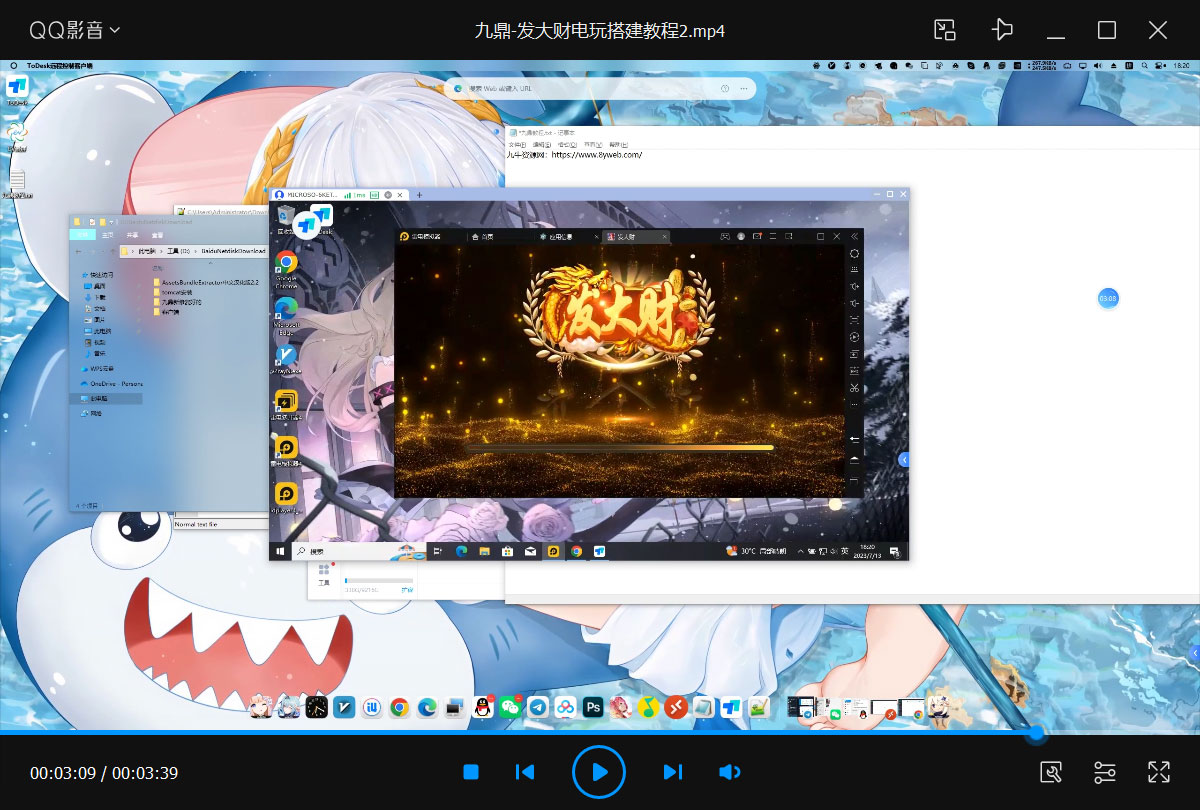
Task: Open WeChat from the dock
Action: pyautogui.click(x=510, y=708)
